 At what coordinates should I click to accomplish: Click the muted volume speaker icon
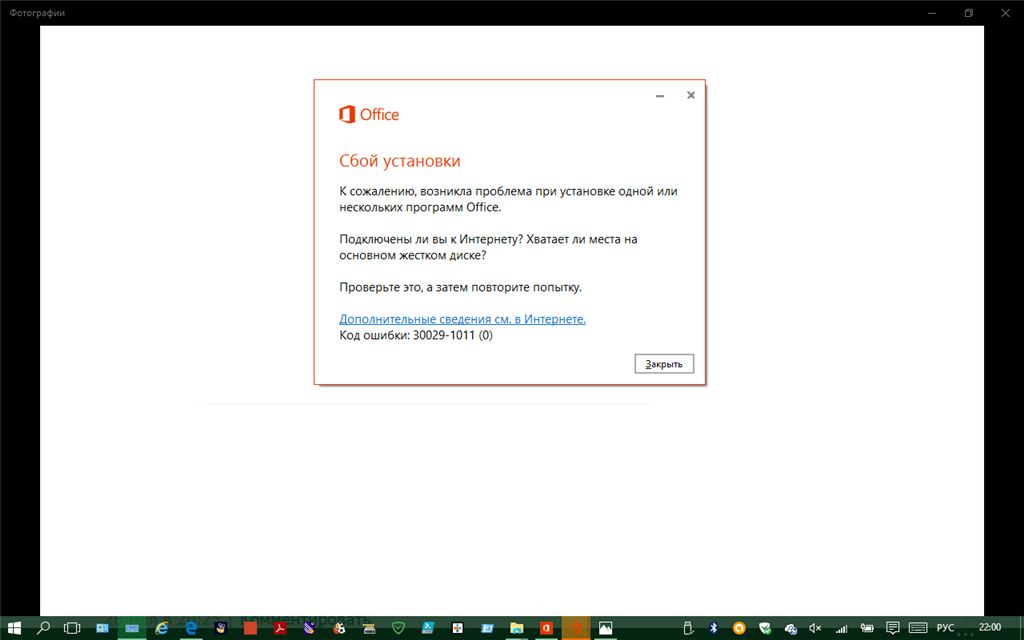click(x=815, y=628)
